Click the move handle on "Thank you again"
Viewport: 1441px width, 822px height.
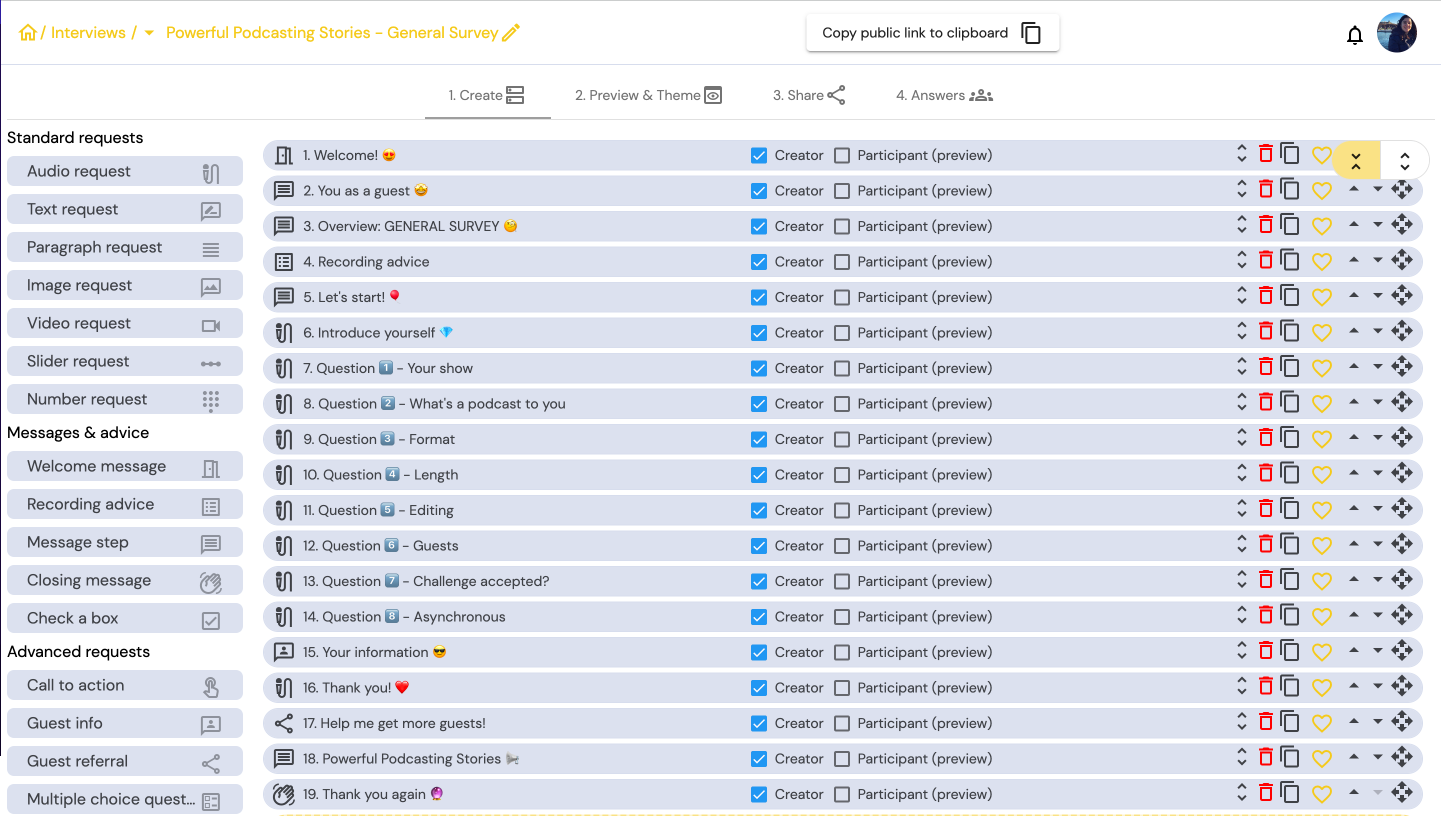click(1403, 792)
